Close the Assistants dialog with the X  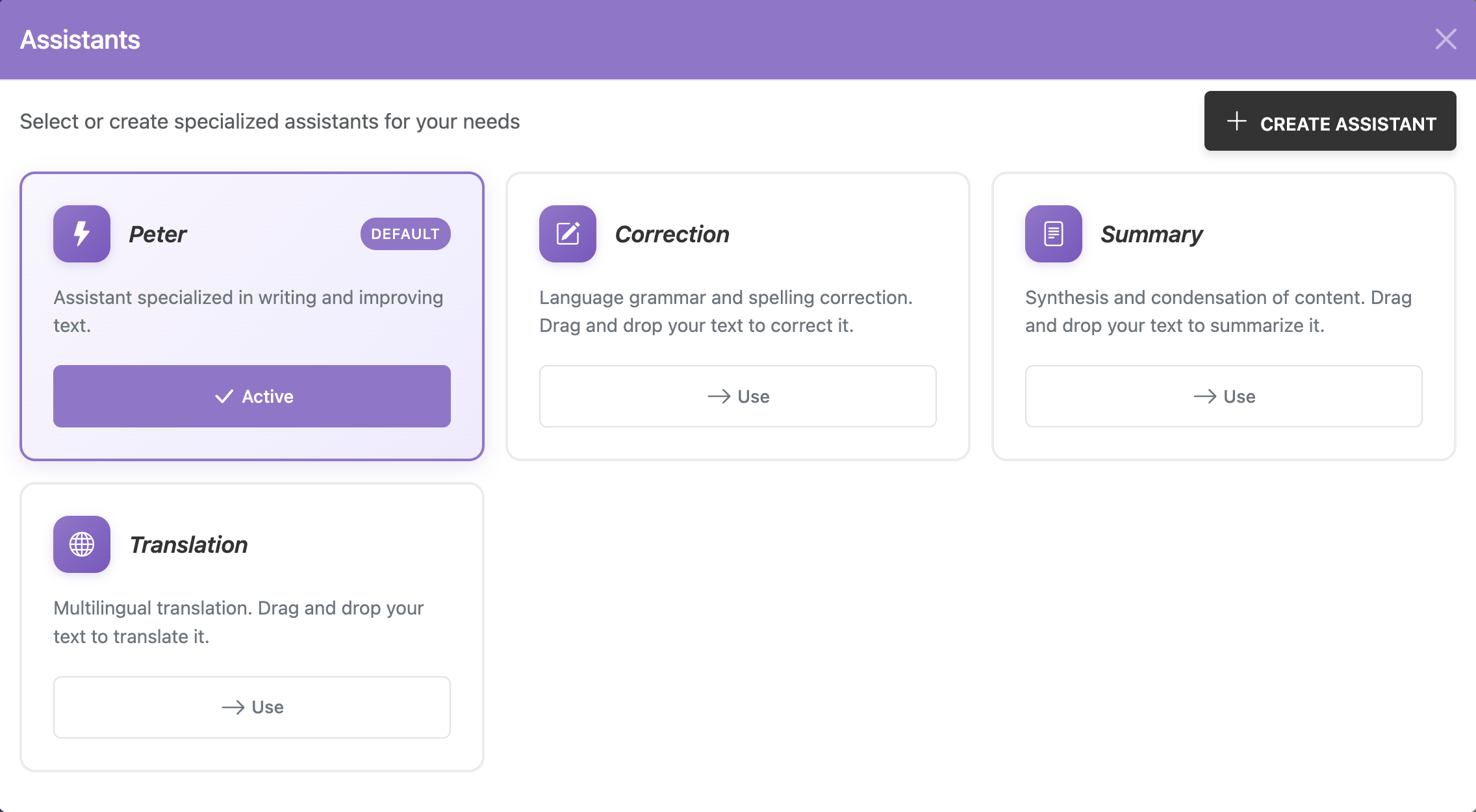[x=1445, y=39]
